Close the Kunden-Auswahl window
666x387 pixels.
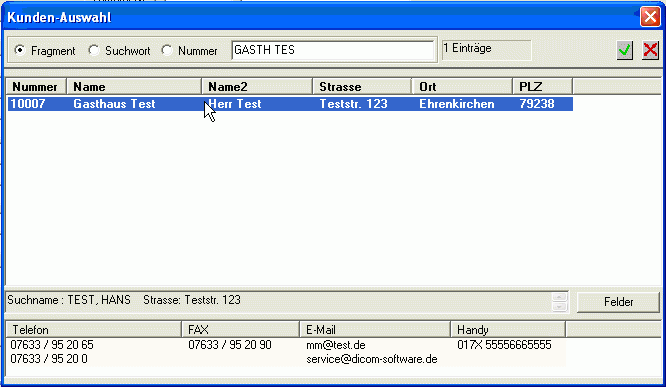(650, 17)
